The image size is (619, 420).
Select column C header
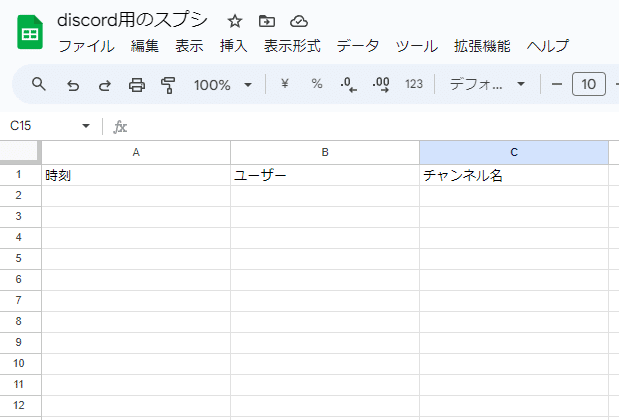click(x=514, y=152)
